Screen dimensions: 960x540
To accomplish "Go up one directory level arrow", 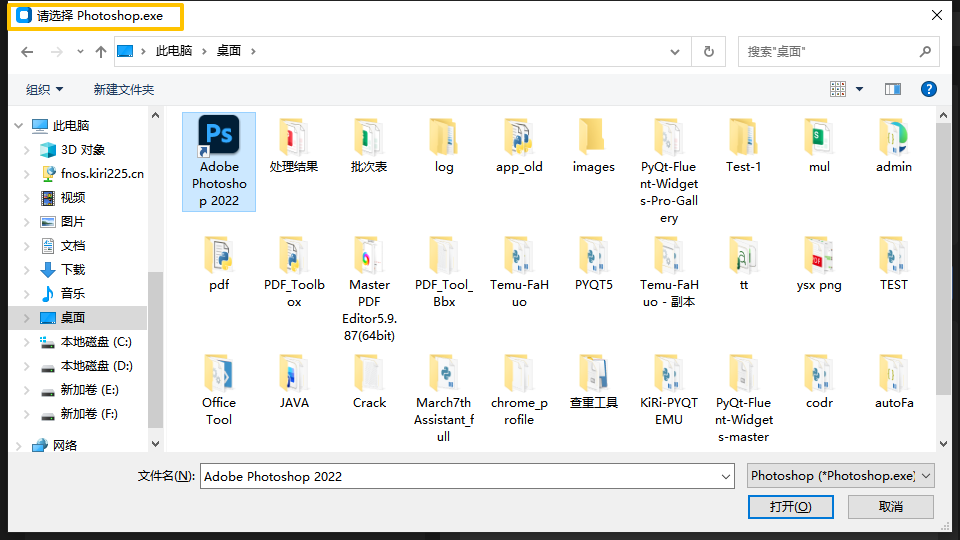I will point(100,51).
